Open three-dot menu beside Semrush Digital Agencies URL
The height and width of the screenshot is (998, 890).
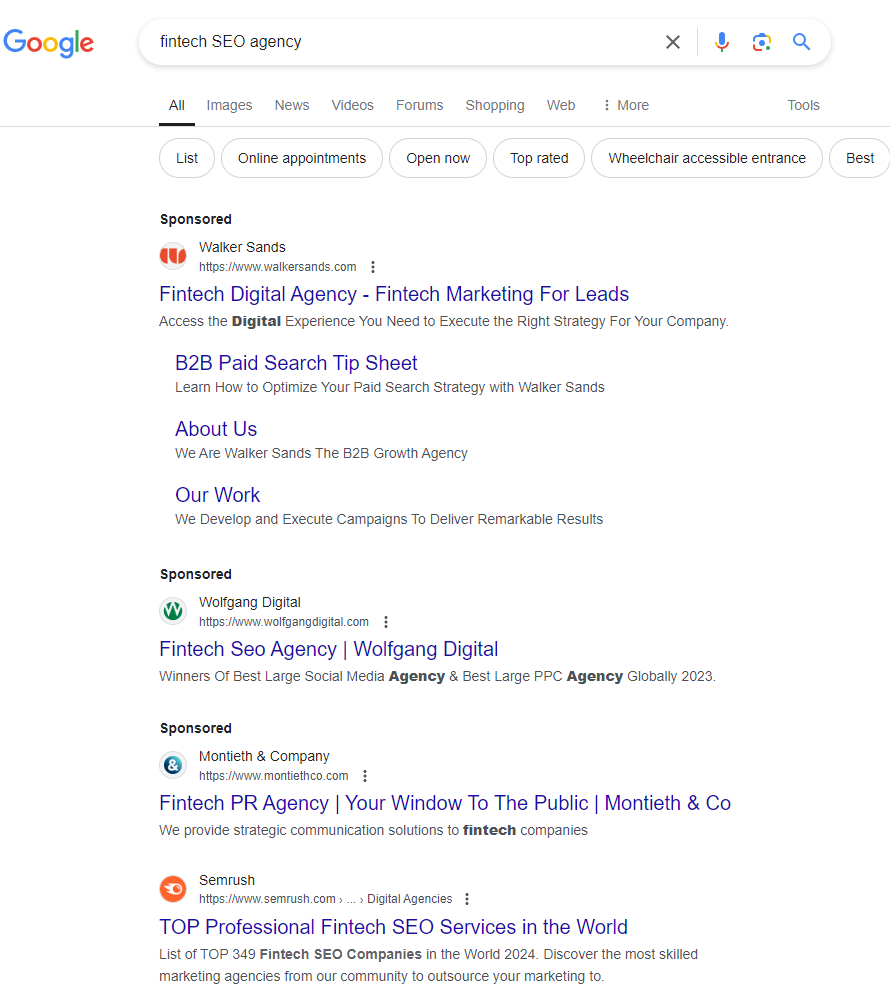[467, 899]
